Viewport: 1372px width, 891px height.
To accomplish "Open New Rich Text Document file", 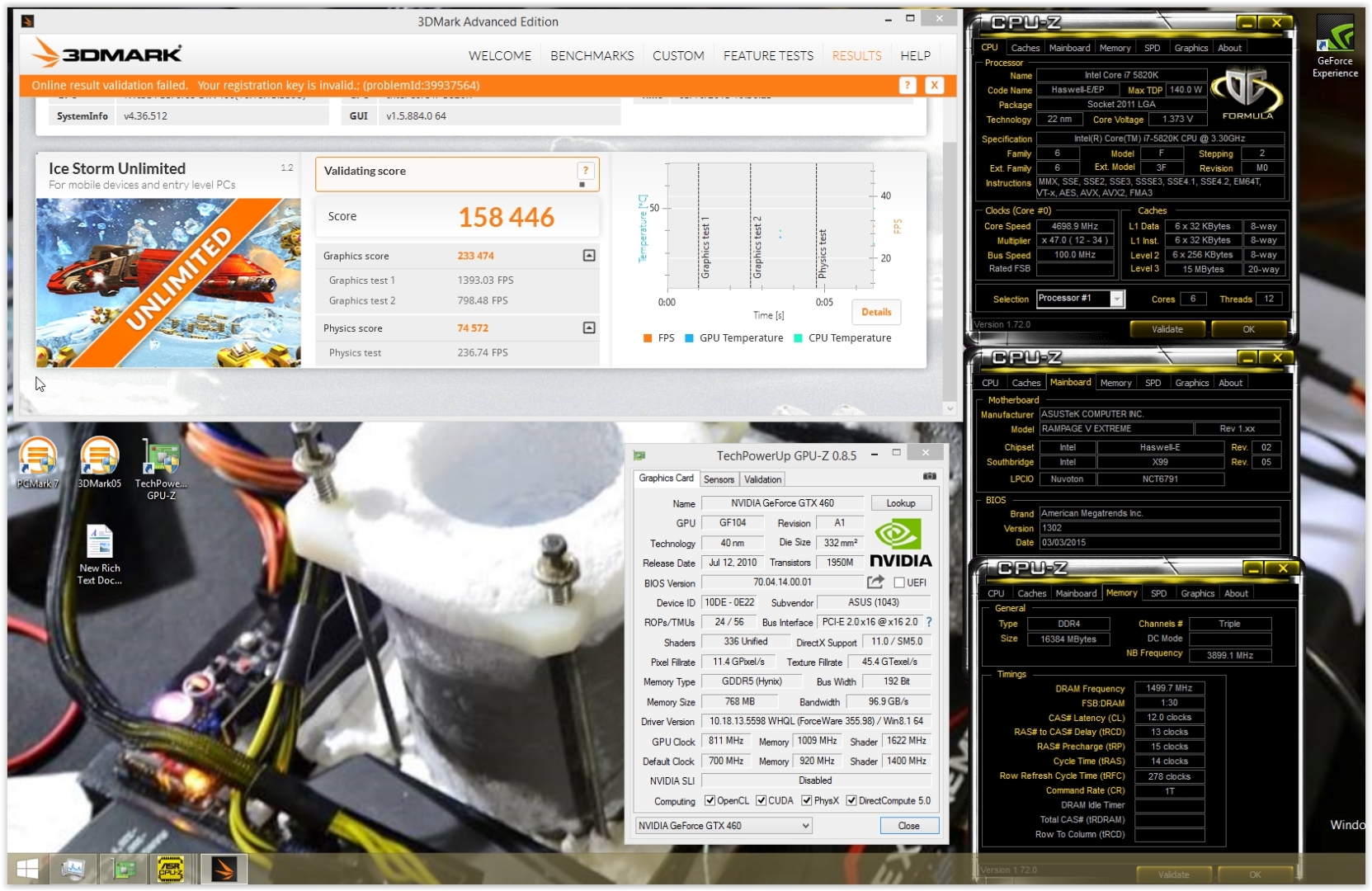I will point(100,554).
